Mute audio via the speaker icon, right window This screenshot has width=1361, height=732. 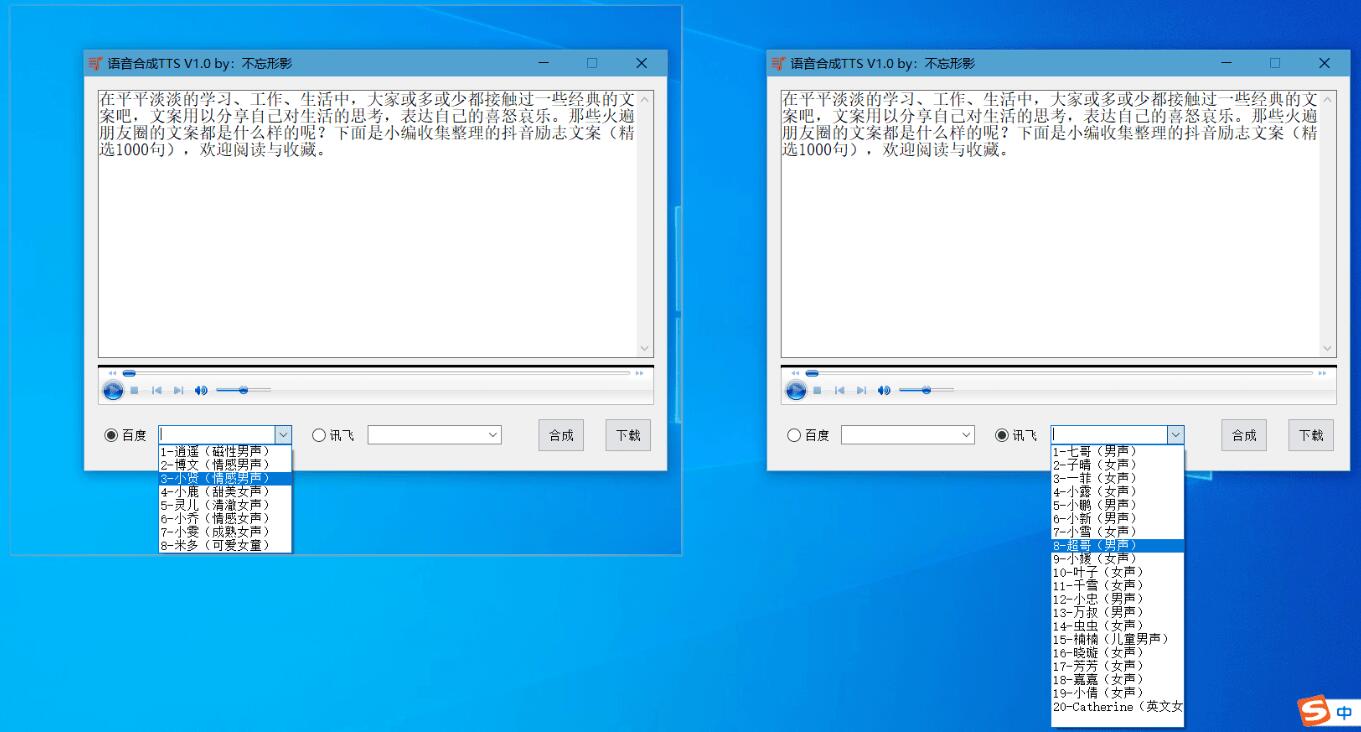(883, 390)
